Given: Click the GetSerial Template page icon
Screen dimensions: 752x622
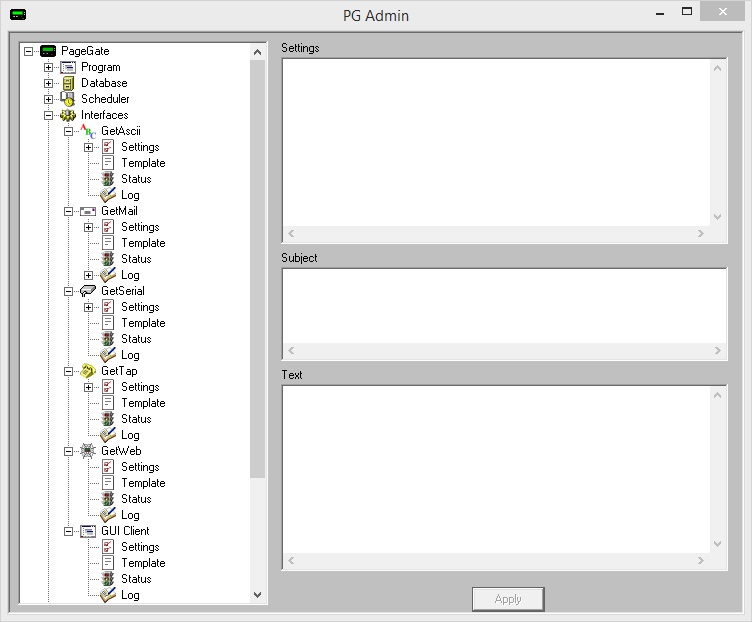Looking at the screenshot, I should tap(108, 323).
